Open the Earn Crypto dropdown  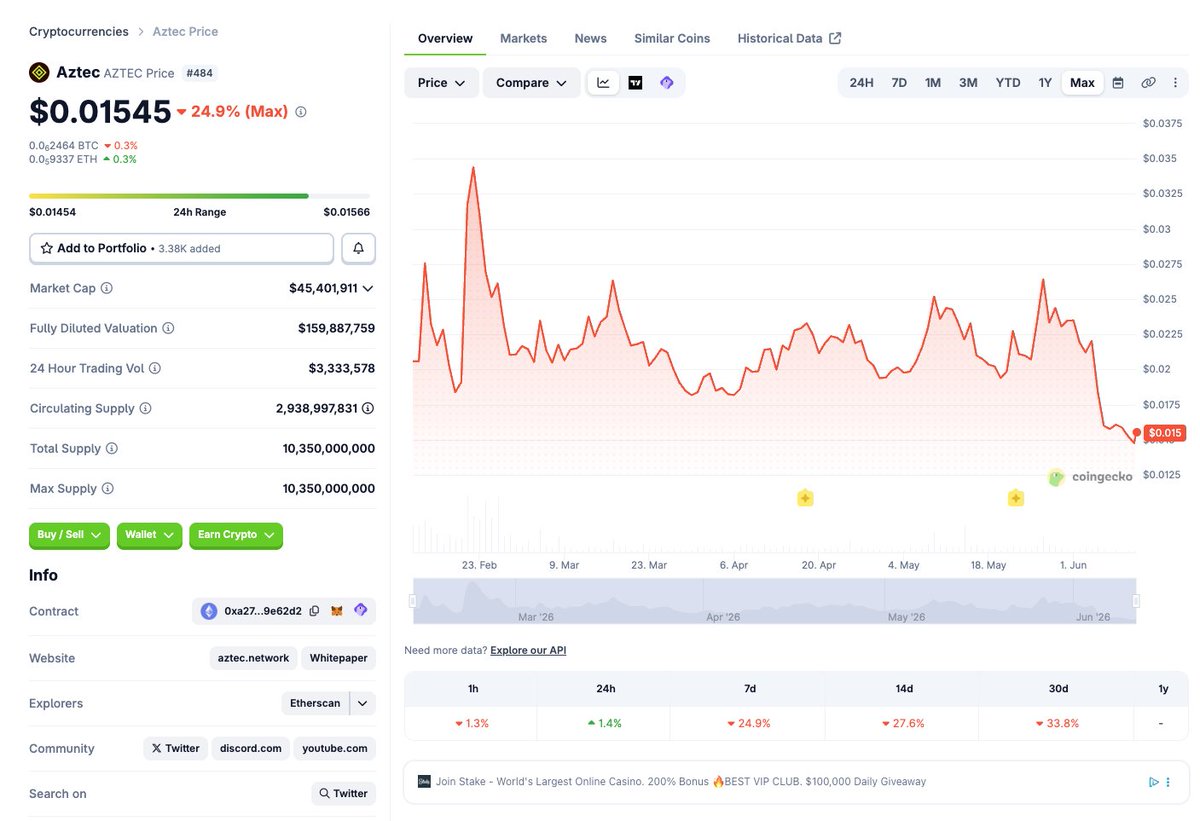pyautogui.click(x=236, y=535)
